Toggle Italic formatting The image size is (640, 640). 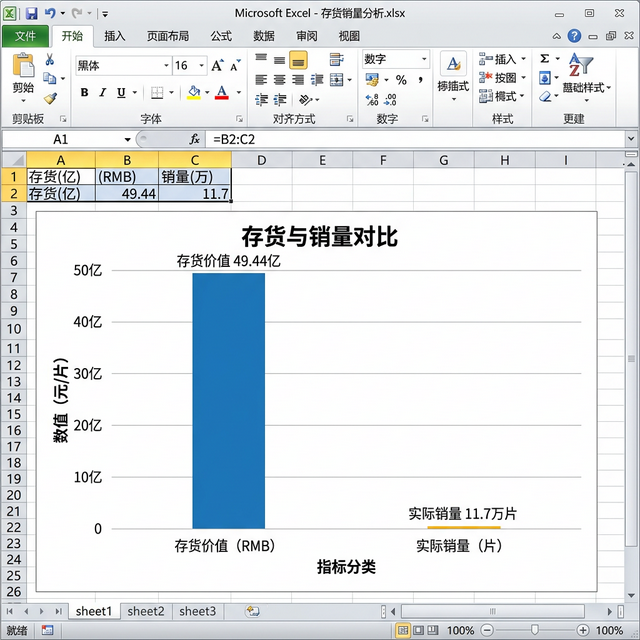(102, 93)
